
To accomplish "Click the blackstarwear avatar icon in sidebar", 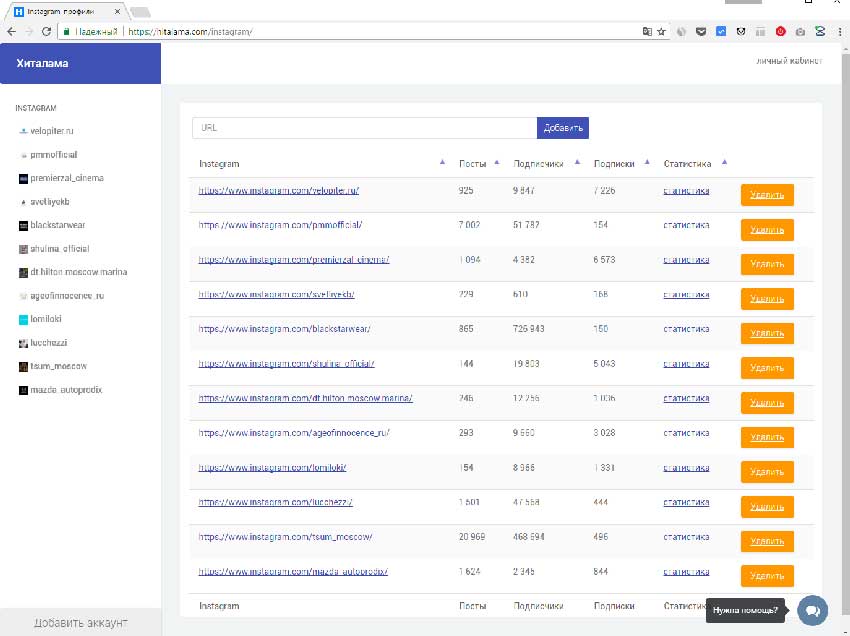I will [x=24, y=225].
